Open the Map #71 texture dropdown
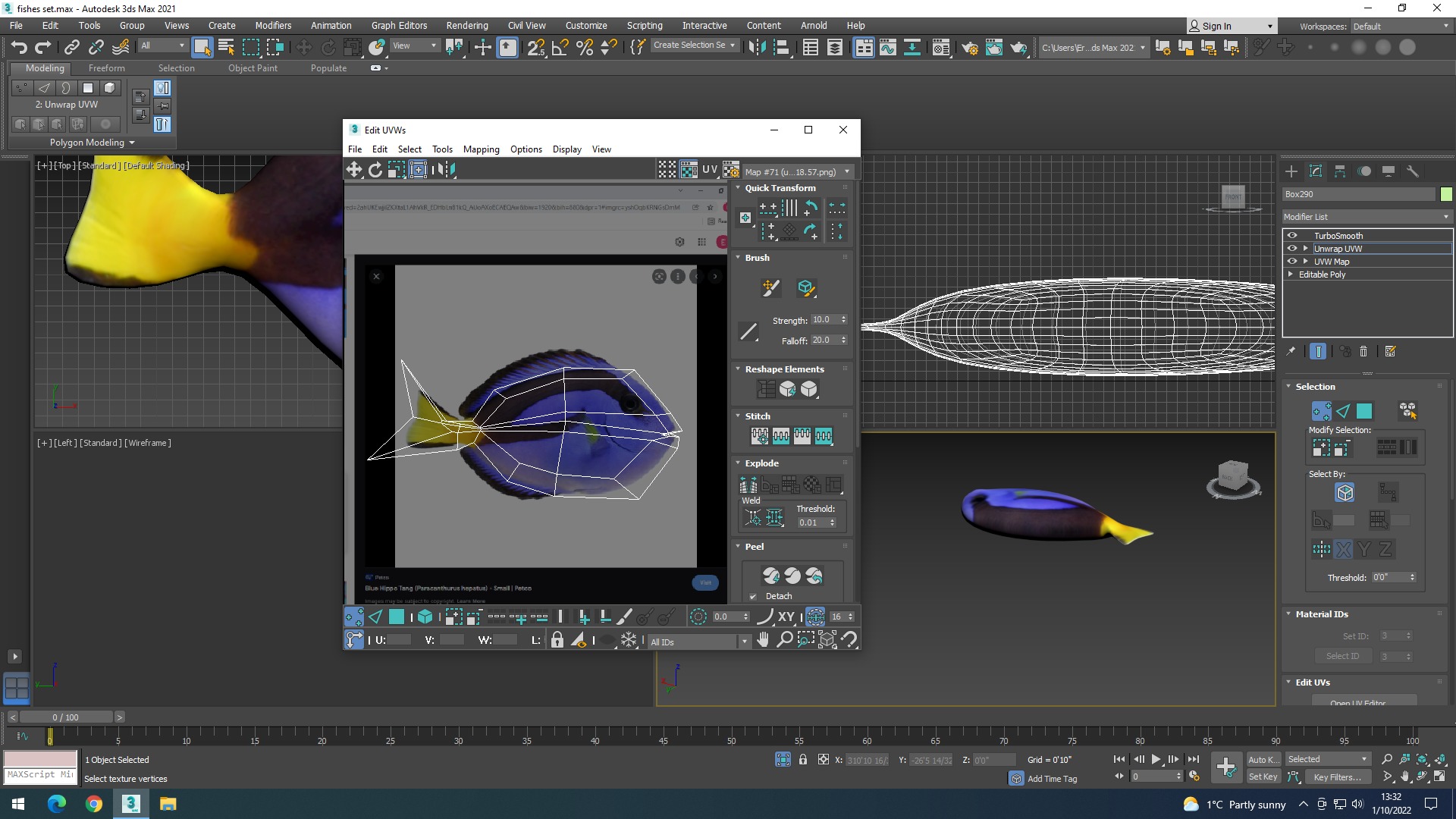 pyautogui.click(x=798, y=172)
